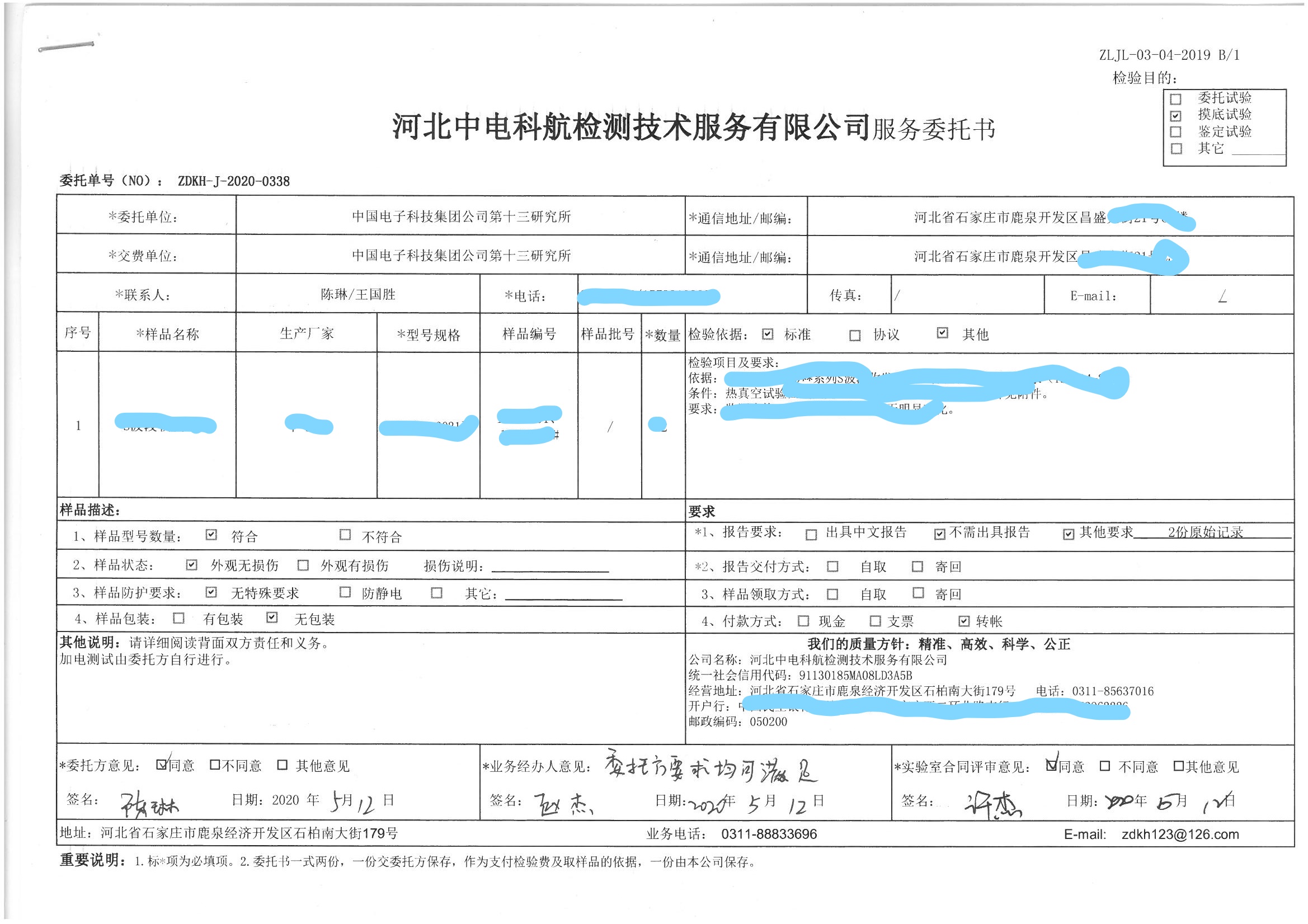
Task: Tick 不同意 checkbox under 委托方意见
Action: pyautogui.click(x=215, y=765)
